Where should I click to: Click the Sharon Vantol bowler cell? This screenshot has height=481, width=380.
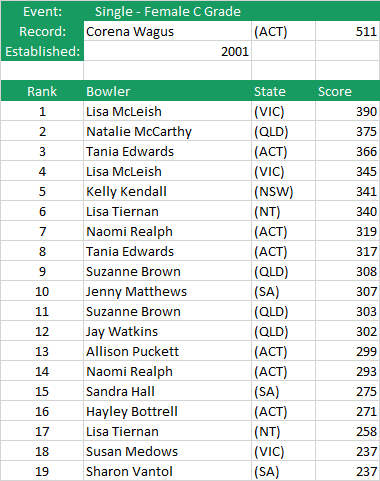[167, 471]
